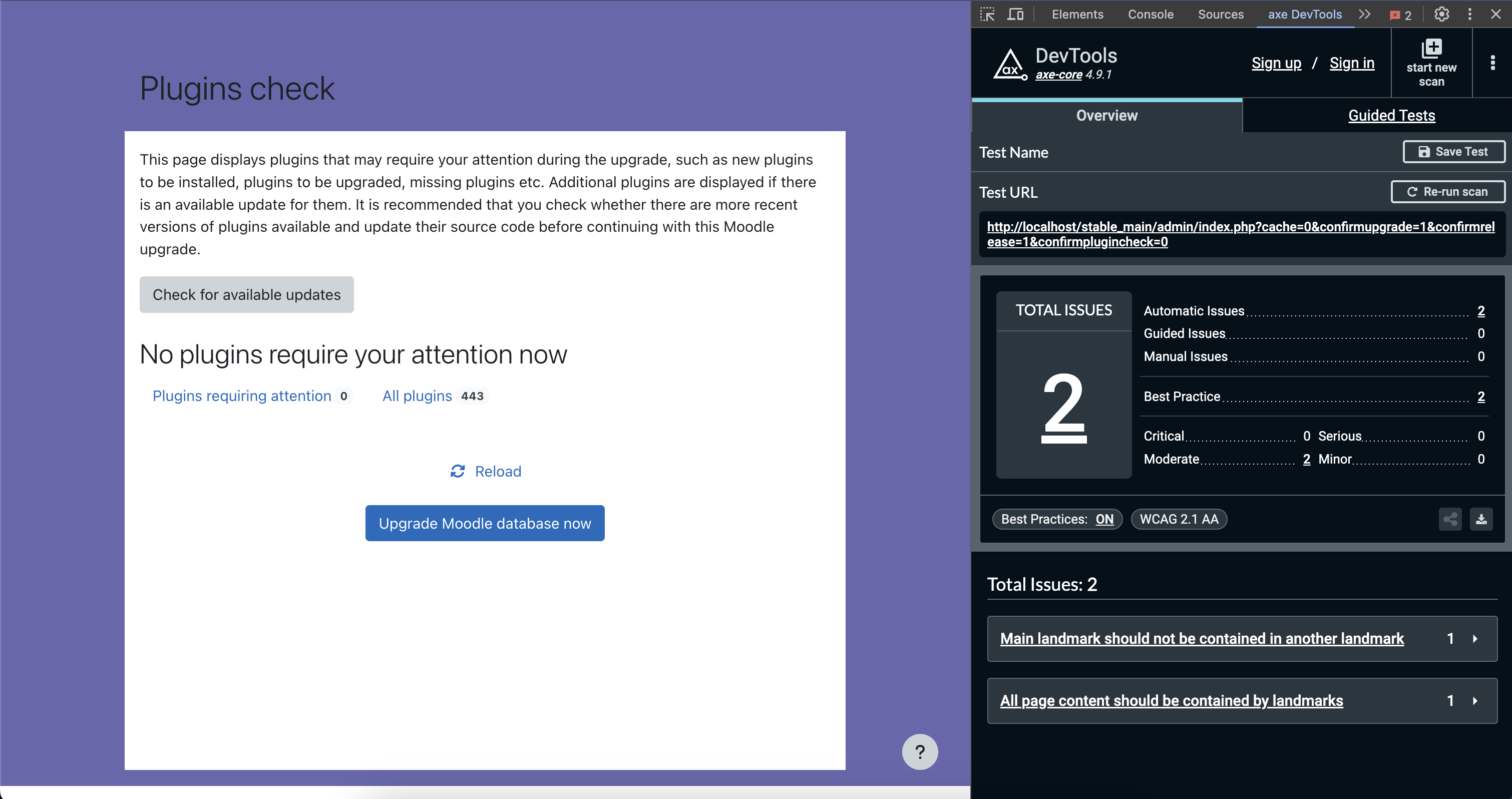
Task: Expand All page content landmarks issue arrow
Action: pos(1475,700)
